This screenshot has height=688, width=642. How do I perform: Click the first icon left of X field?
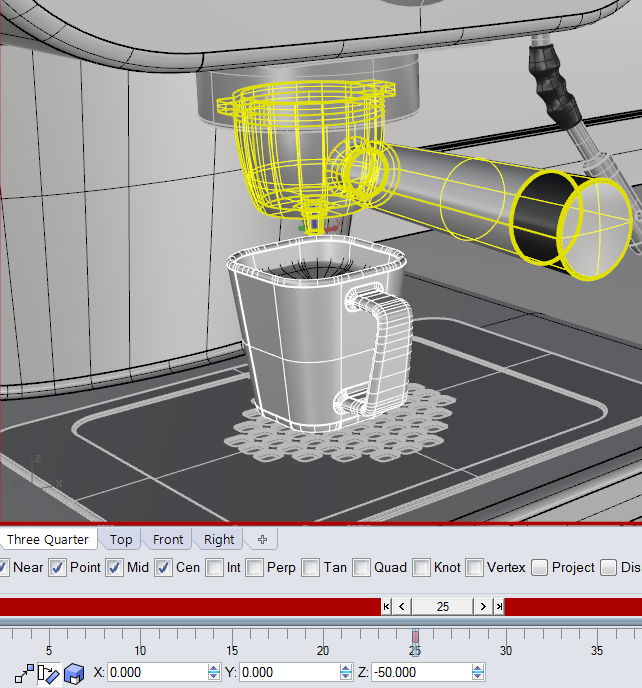23,673
